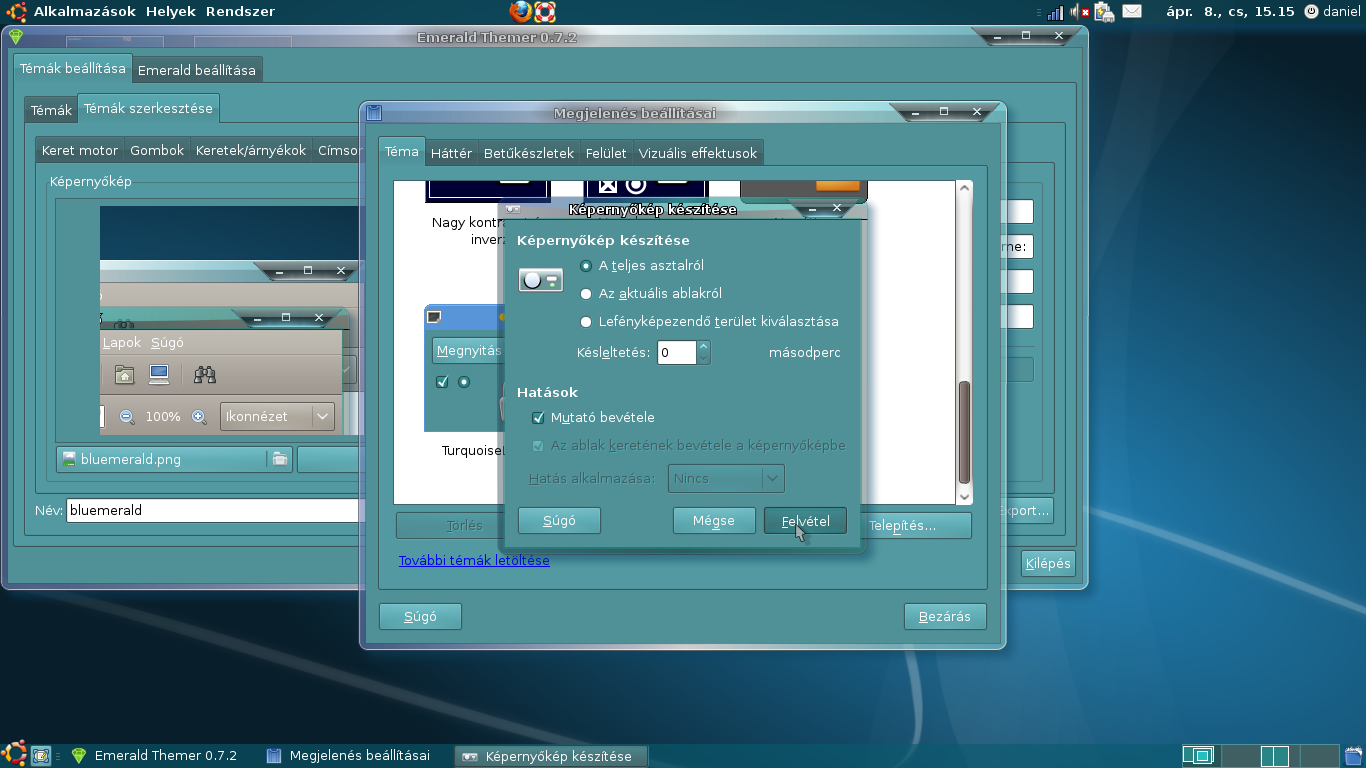Screen dimensions: 1366x768
Task: Click the power icon beside daniel
Action: [x=1312, y=12]
